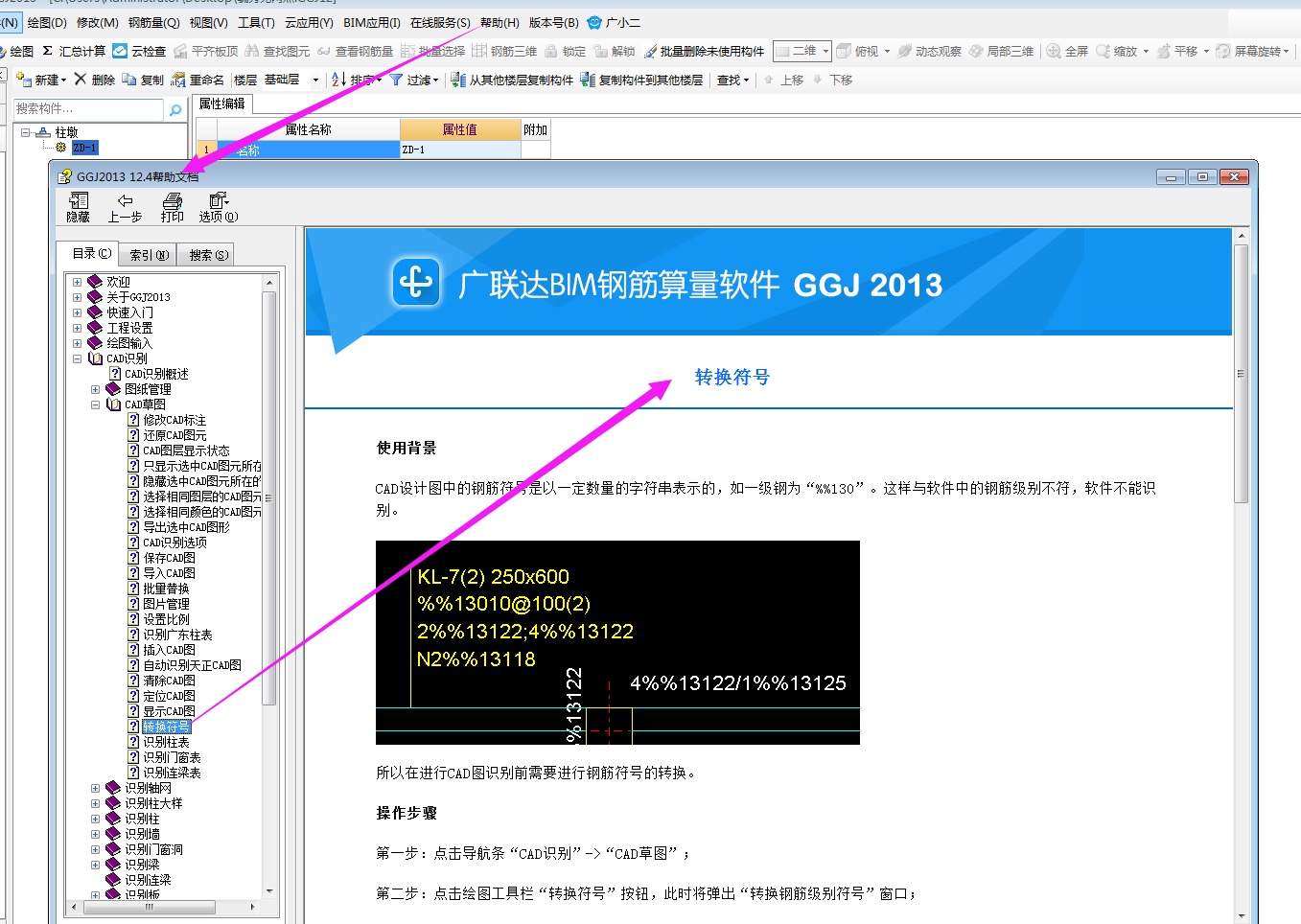Click 批量删除未使用构件
The image size is (1301, 924).
point(704,51)
